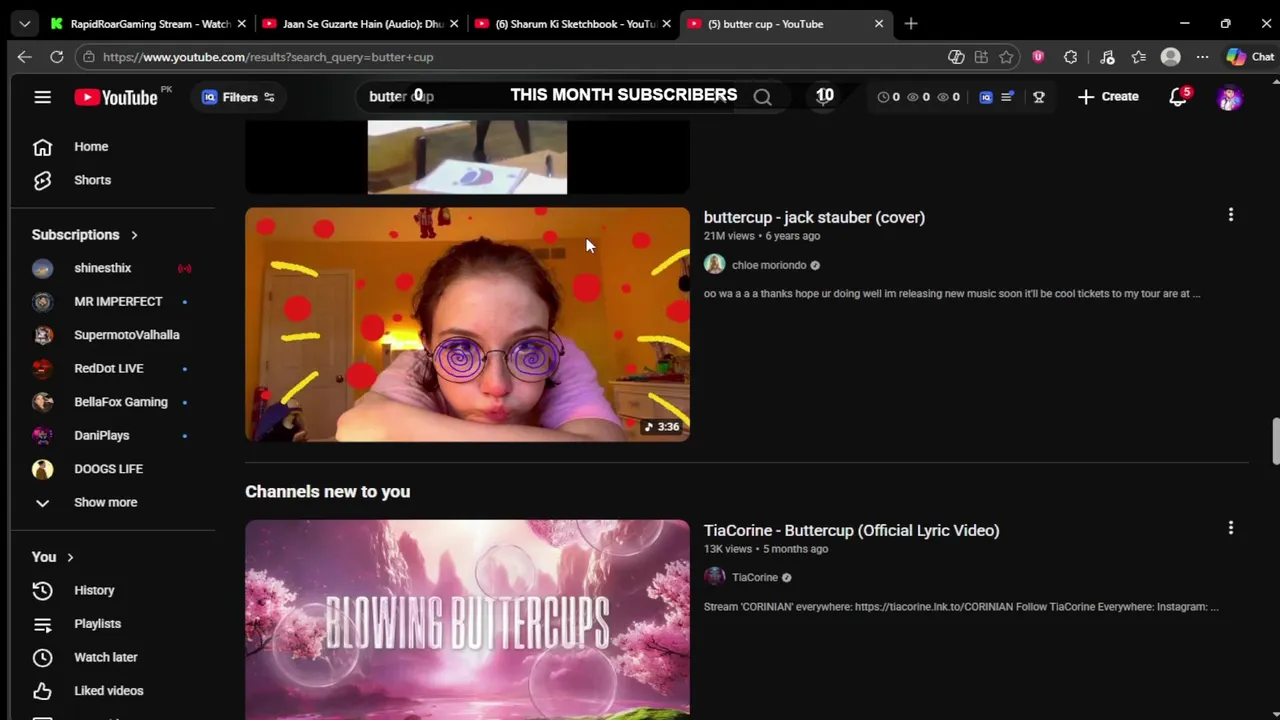Click the YouTube search box

click(545, 97)
